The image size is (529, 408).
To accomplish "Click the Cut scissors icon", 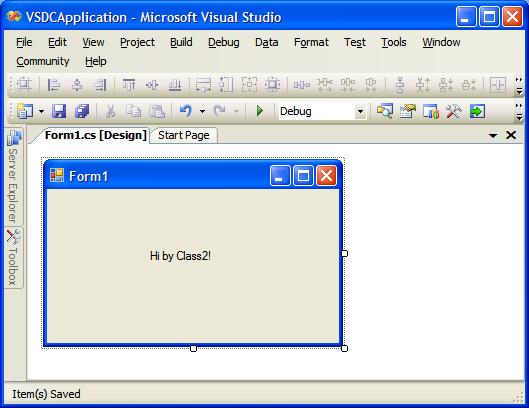I will click(110, 111).
